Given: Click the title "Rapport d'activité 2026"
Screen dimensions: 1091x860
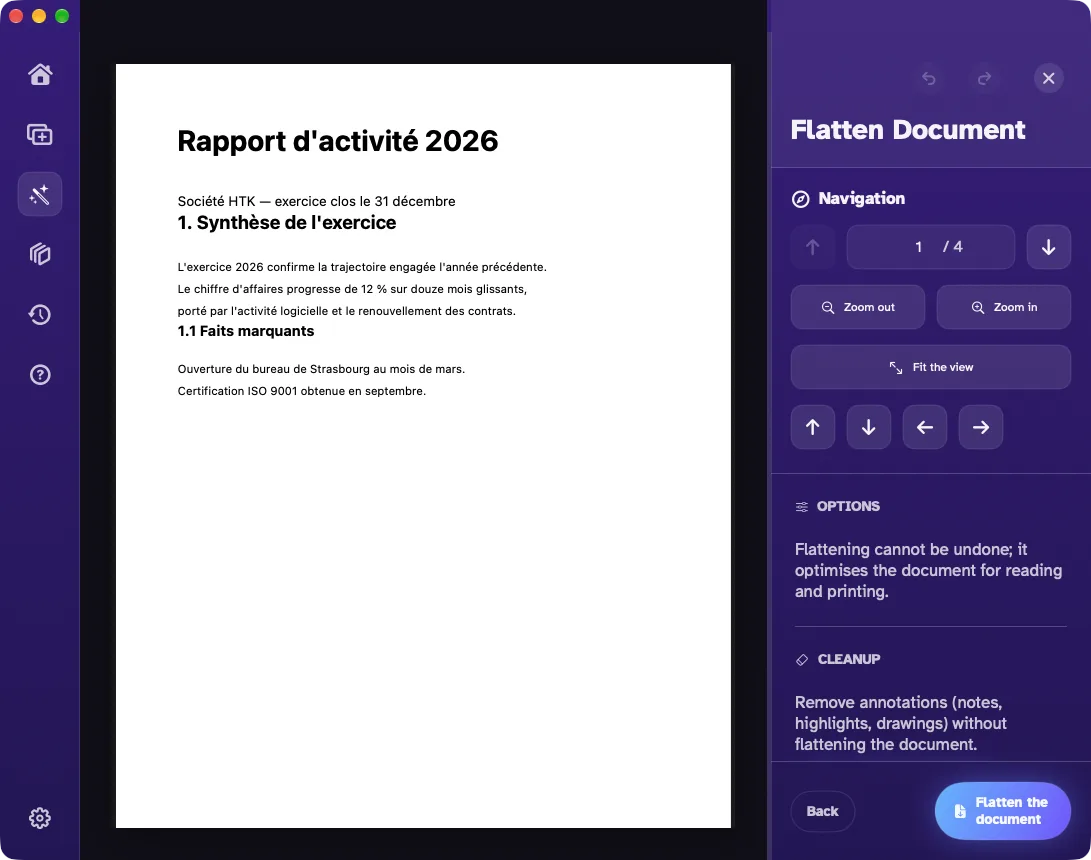Looking at the screenshot, I should click(337, 141).
